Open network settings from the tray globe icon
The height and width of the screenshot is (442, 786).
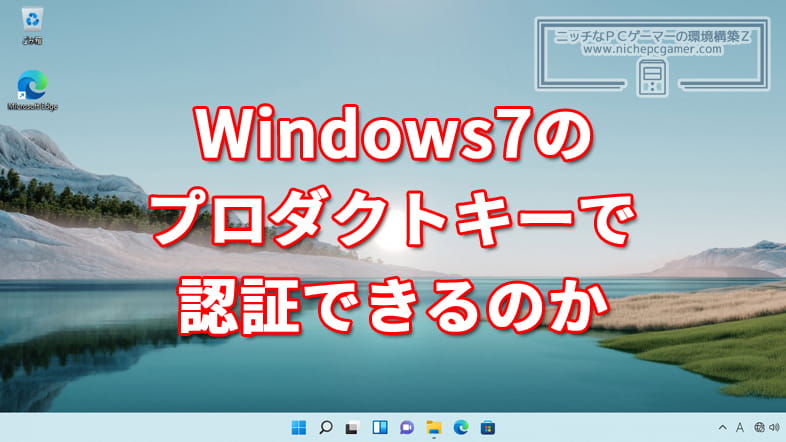[x=759, y=427]
